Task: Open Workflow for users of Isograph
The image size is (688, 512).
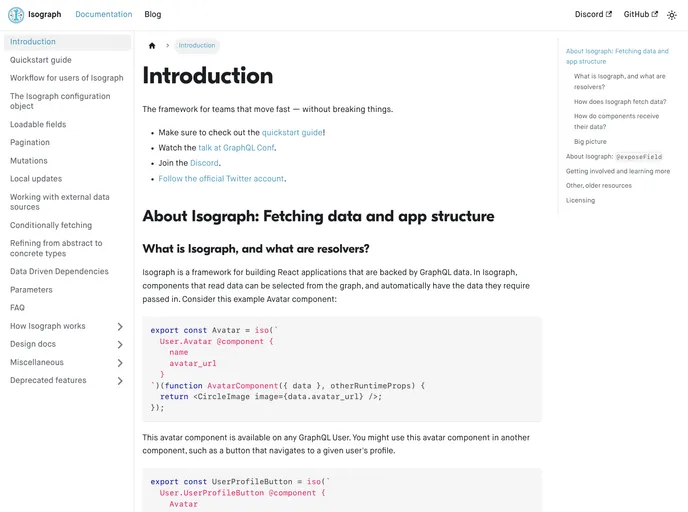Action: coord(68,78)
